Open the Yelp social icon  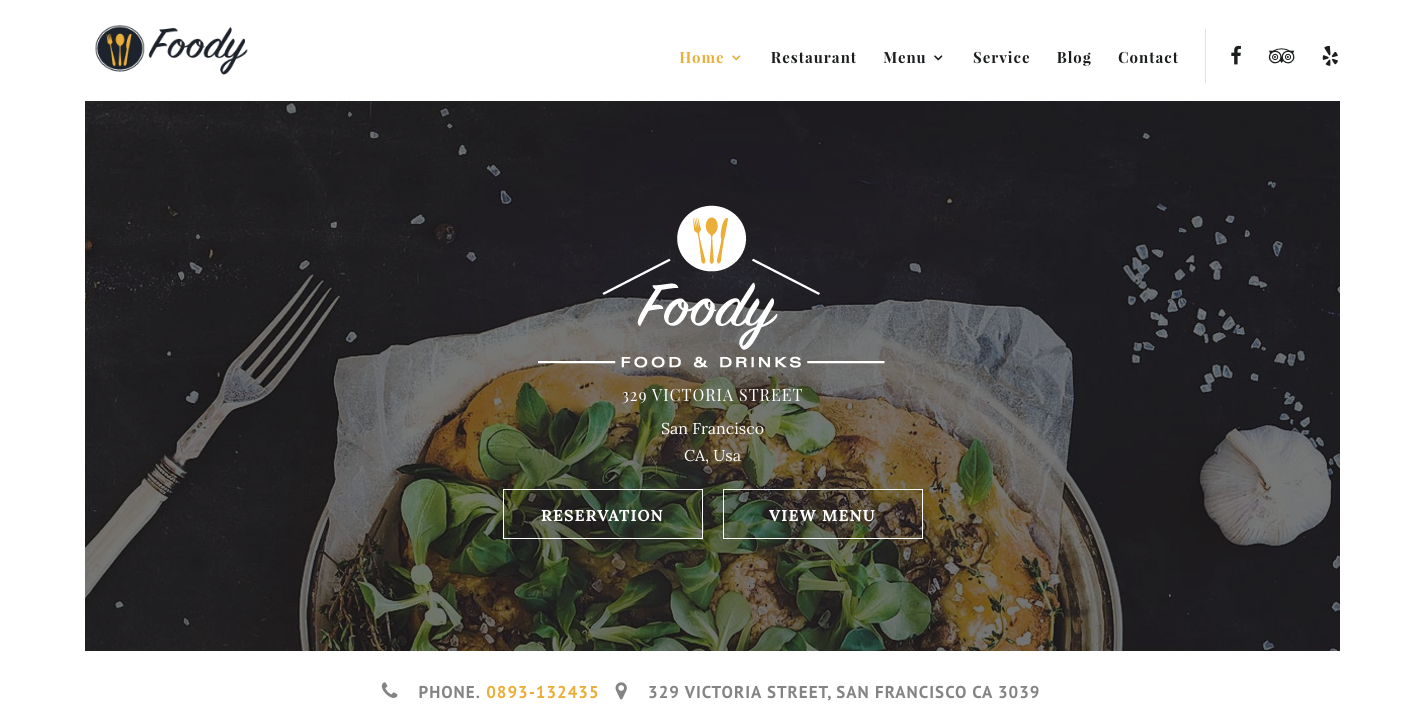tap(1330, 56)
